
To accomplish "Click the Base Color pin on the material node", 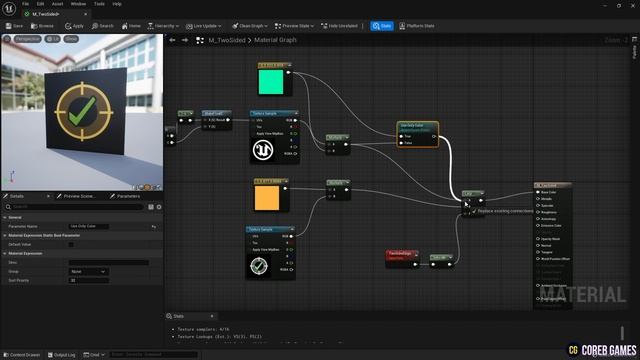I will [x=538, y=192].
